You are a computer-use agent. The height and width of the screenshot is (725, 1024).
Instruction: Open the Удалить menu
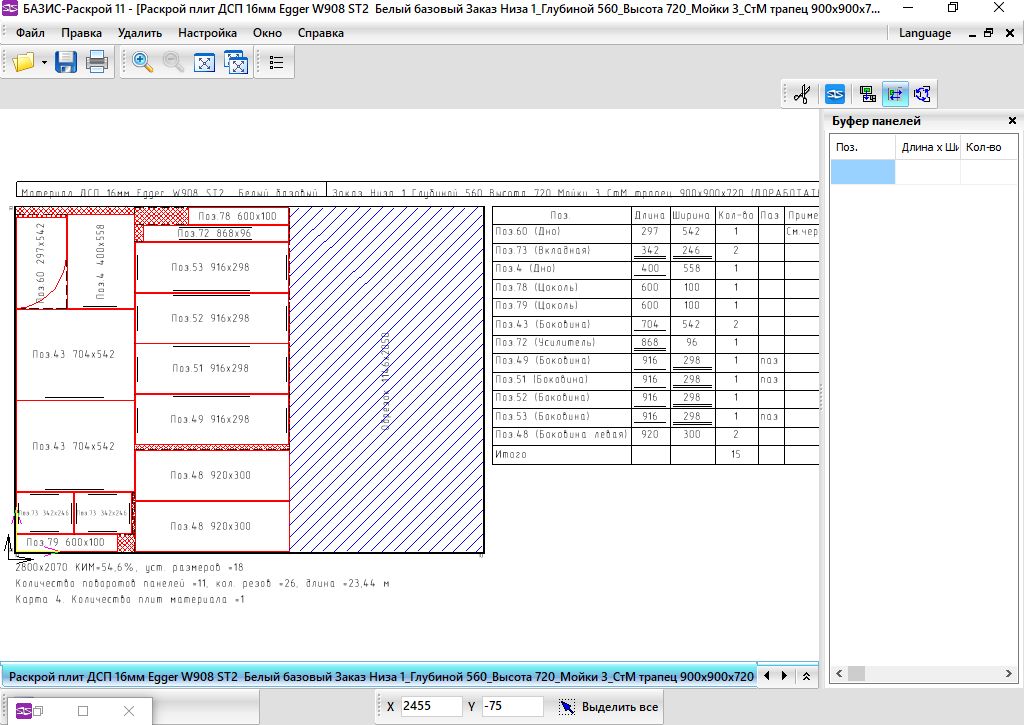pos(140,33)
